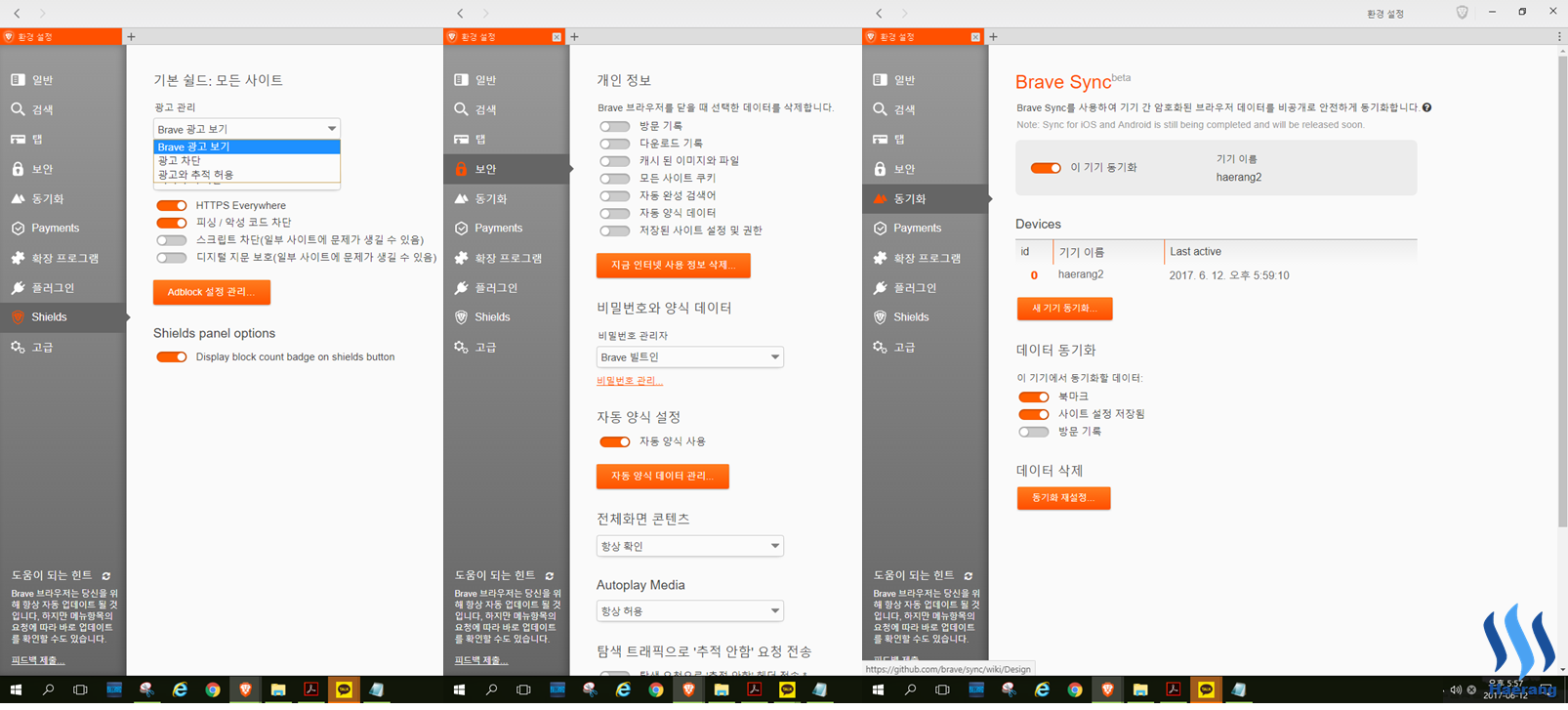The width and height of the screenshot is (1568, 710).
Task: Toggle Display block count badge on shields button
Action: pyautogui.click(x=172, y=356)
